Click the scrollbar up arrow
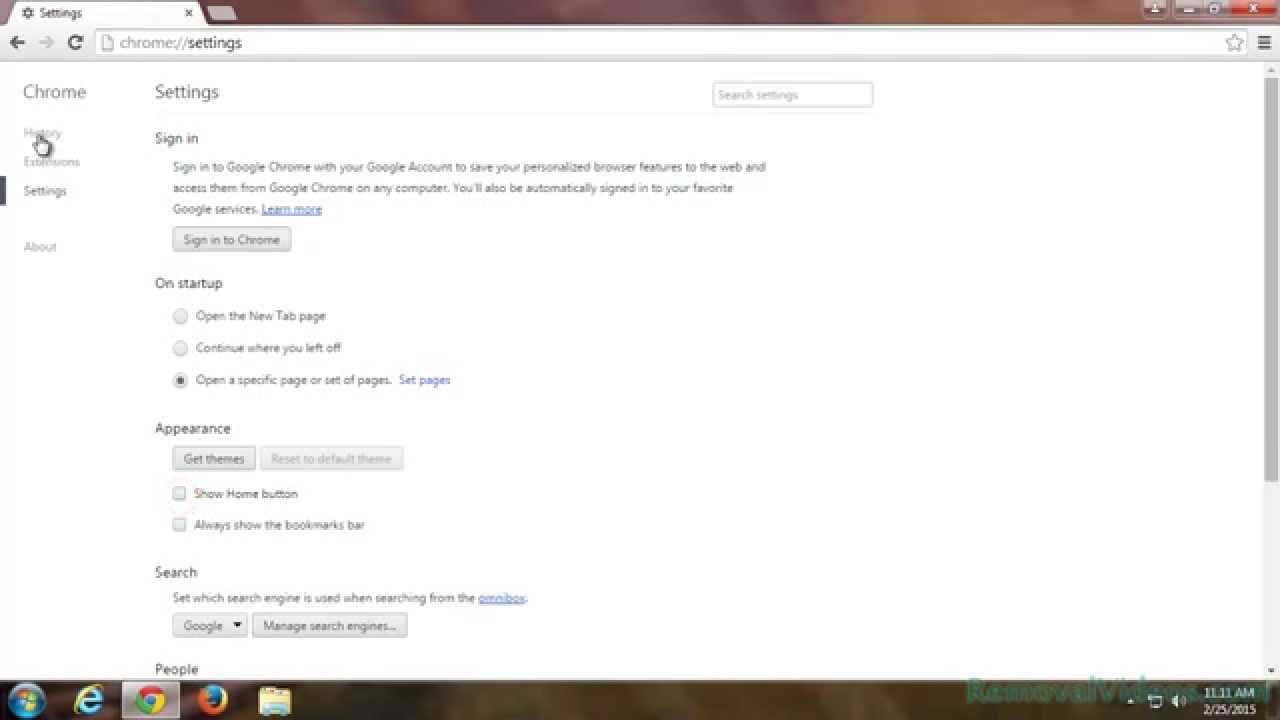 pos(1272,71)
